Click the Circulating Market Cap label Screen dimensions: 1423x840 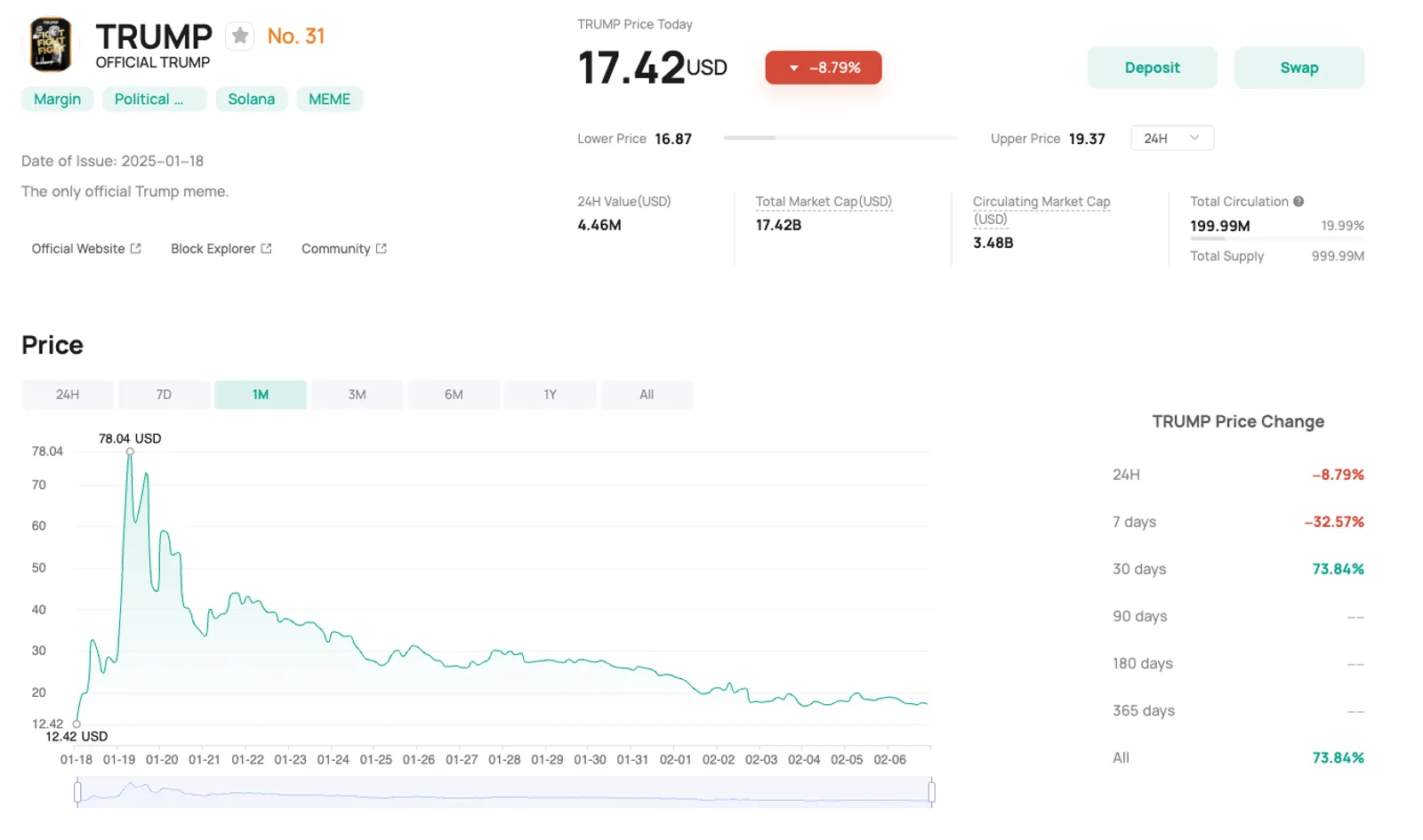tap(1041, 211)
